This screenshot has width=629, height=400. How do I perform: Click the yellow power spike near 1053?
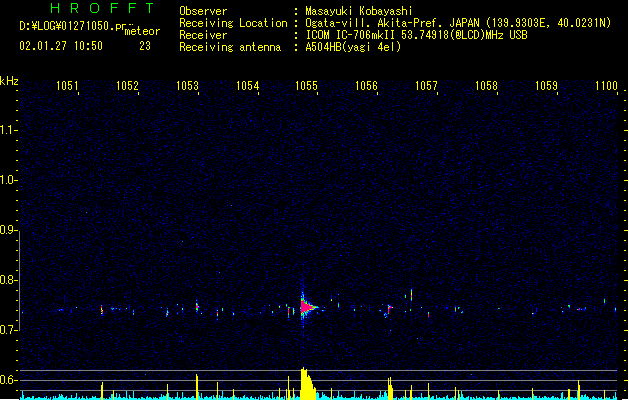[197, 387]
